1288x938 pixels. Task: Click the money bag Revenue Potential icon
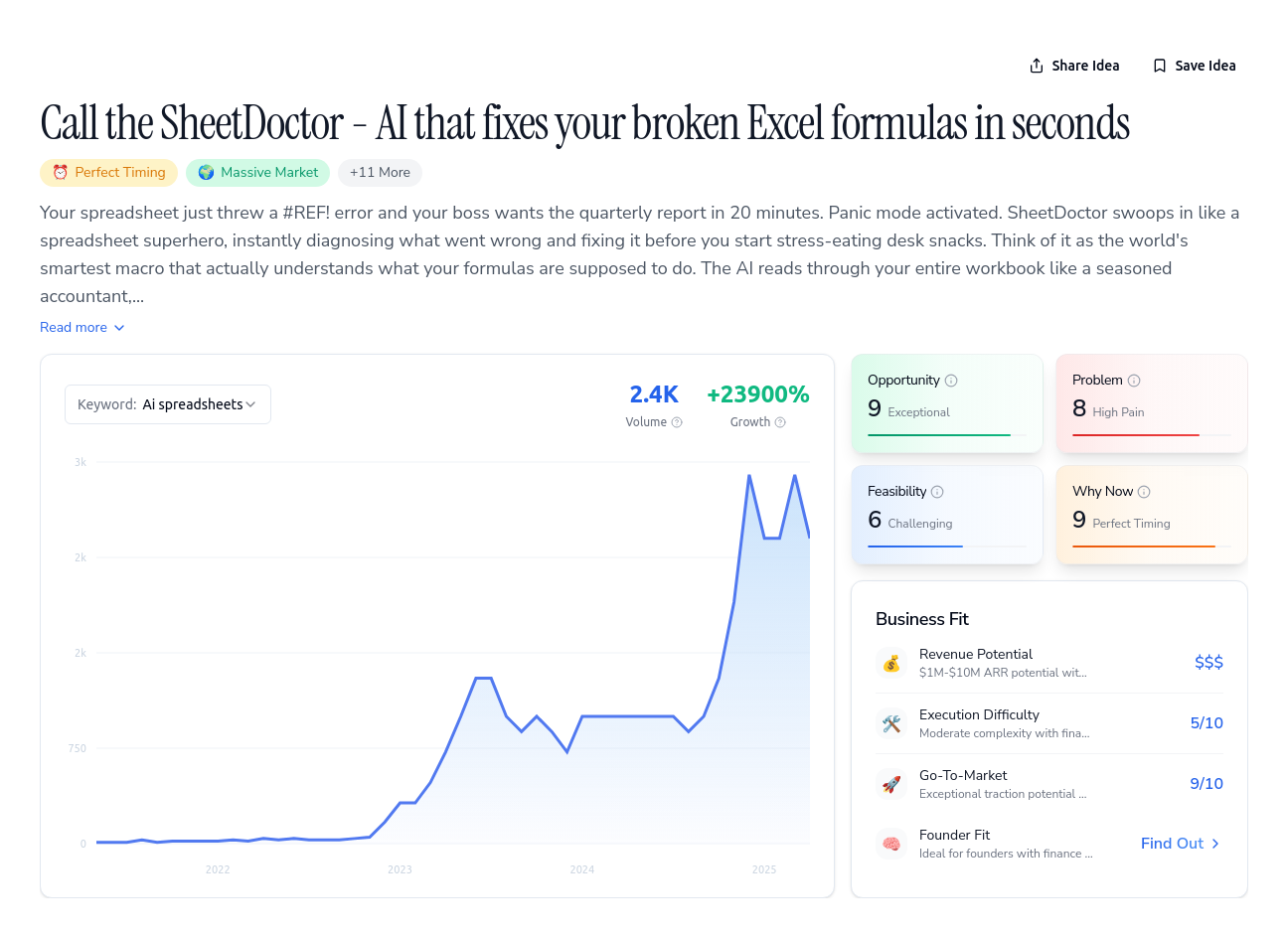[891, 663]
